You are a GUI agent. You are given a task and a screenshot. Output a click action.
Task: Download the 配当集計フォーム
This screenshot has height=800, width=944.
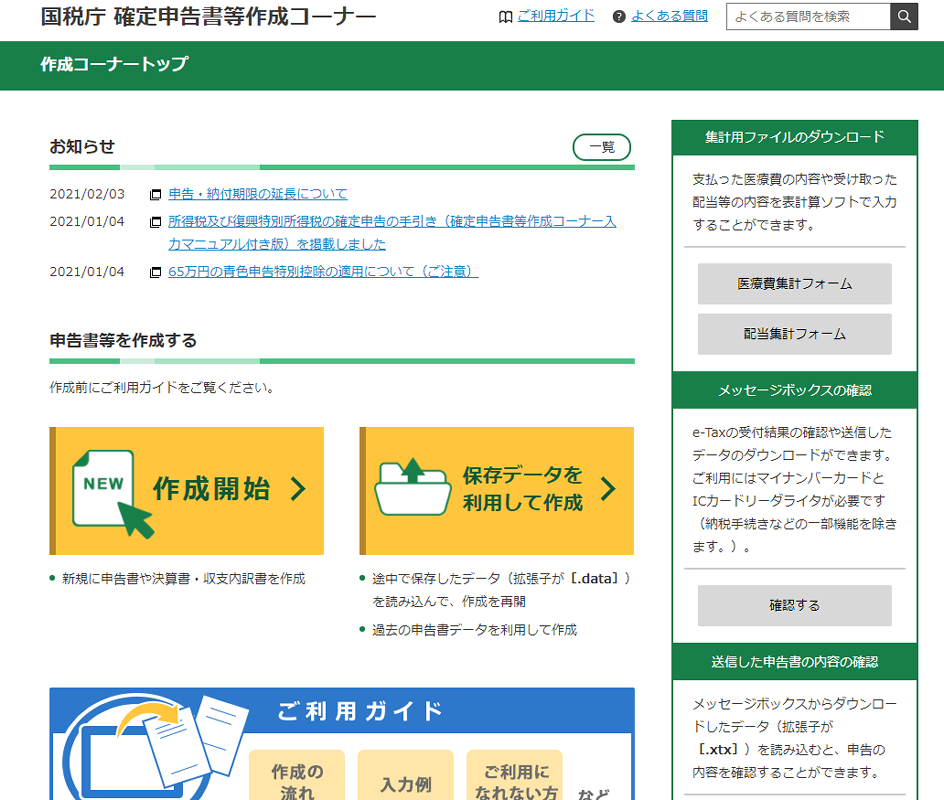coord(794,334)
